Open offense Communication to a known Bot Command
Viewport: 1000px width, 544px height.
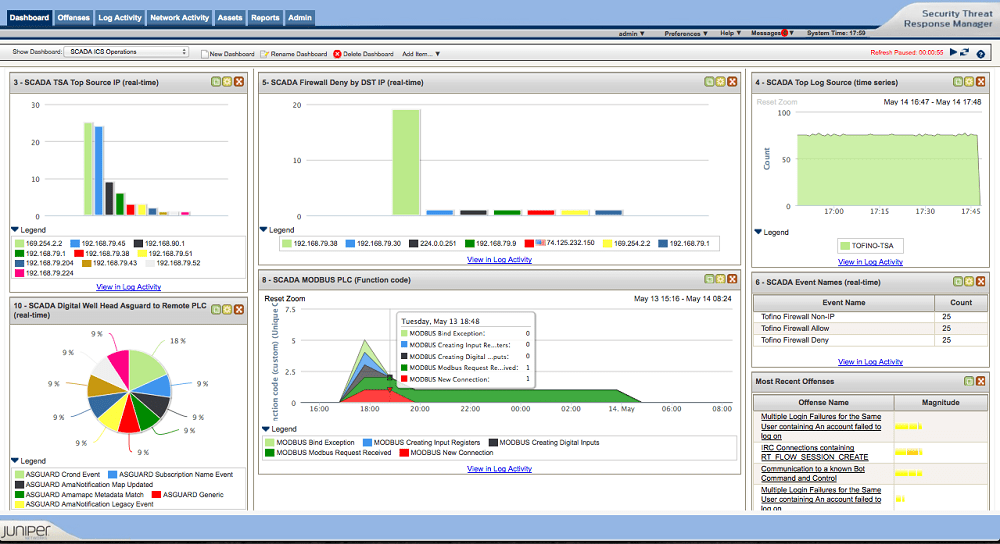[x=812, y=473]
